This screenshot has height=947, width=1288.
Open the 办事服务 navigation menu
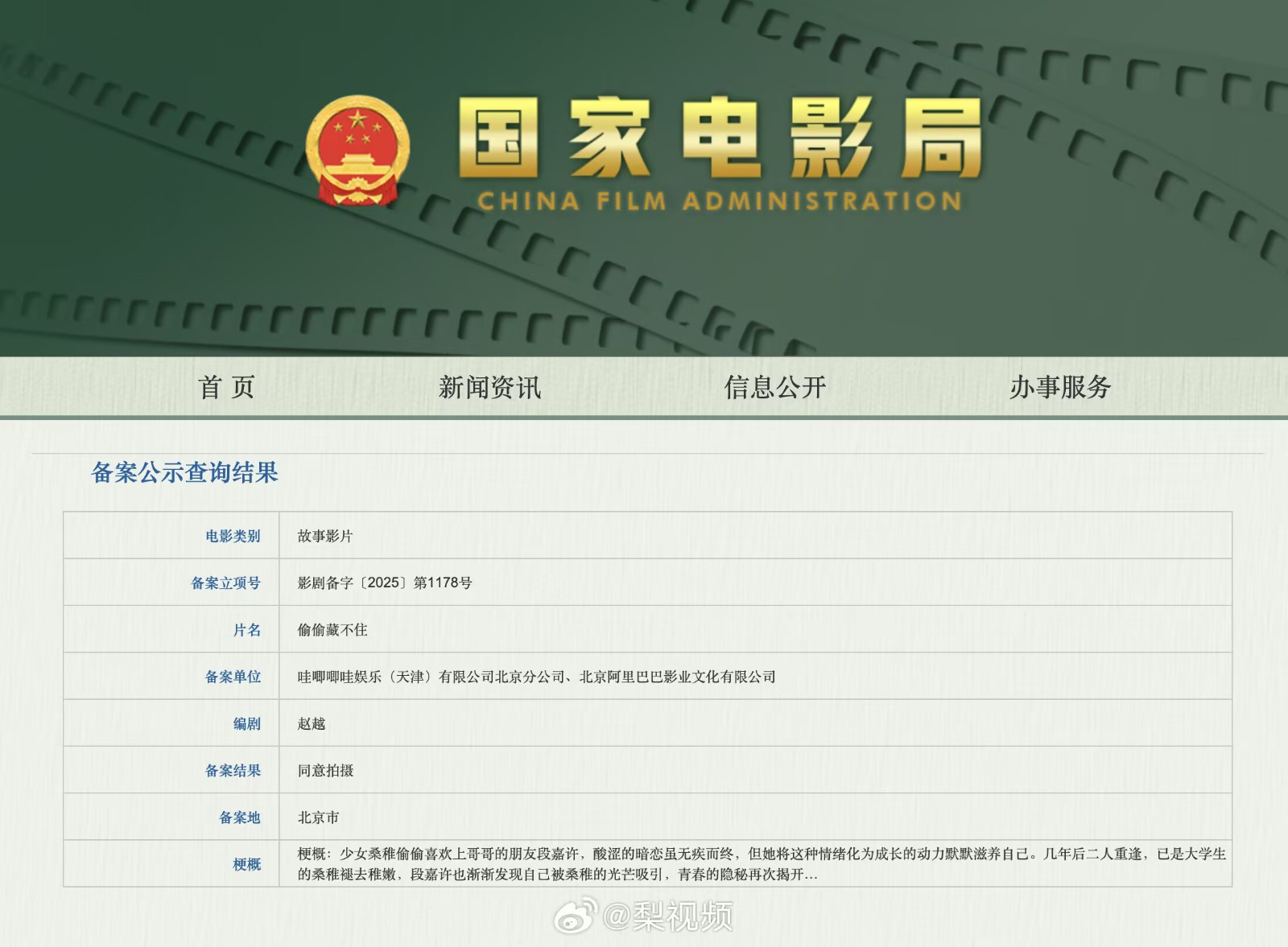tap(1060, 387)
